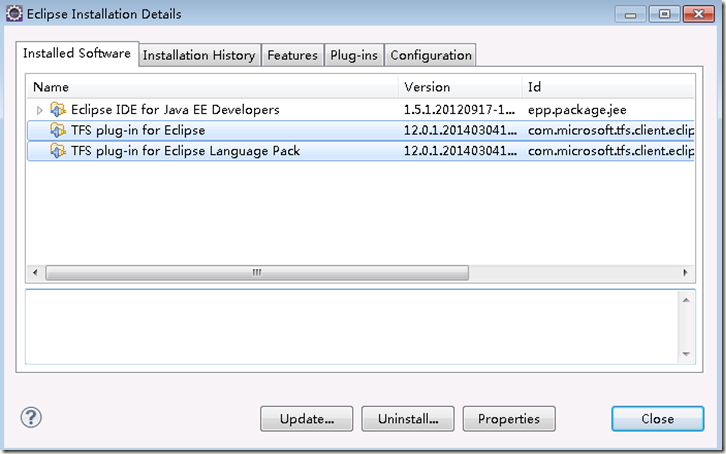Sort by the Version column header
Viewport: 726px width, 454px height.
460,87
